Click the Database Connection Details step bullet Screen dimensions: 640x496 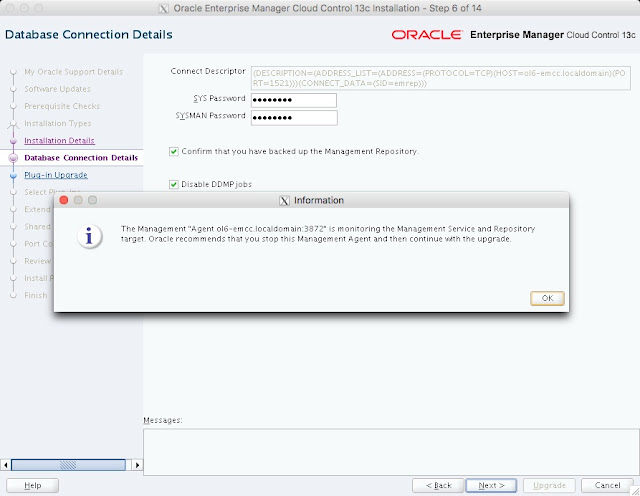[13, 158]
